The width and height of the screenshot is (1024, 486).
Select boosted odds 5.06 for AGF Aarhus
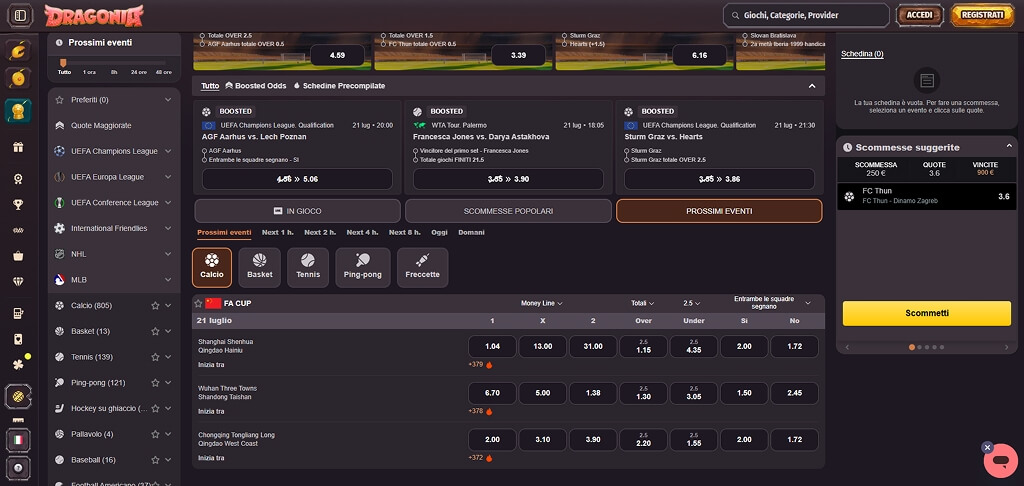click(x=297, y=179)
